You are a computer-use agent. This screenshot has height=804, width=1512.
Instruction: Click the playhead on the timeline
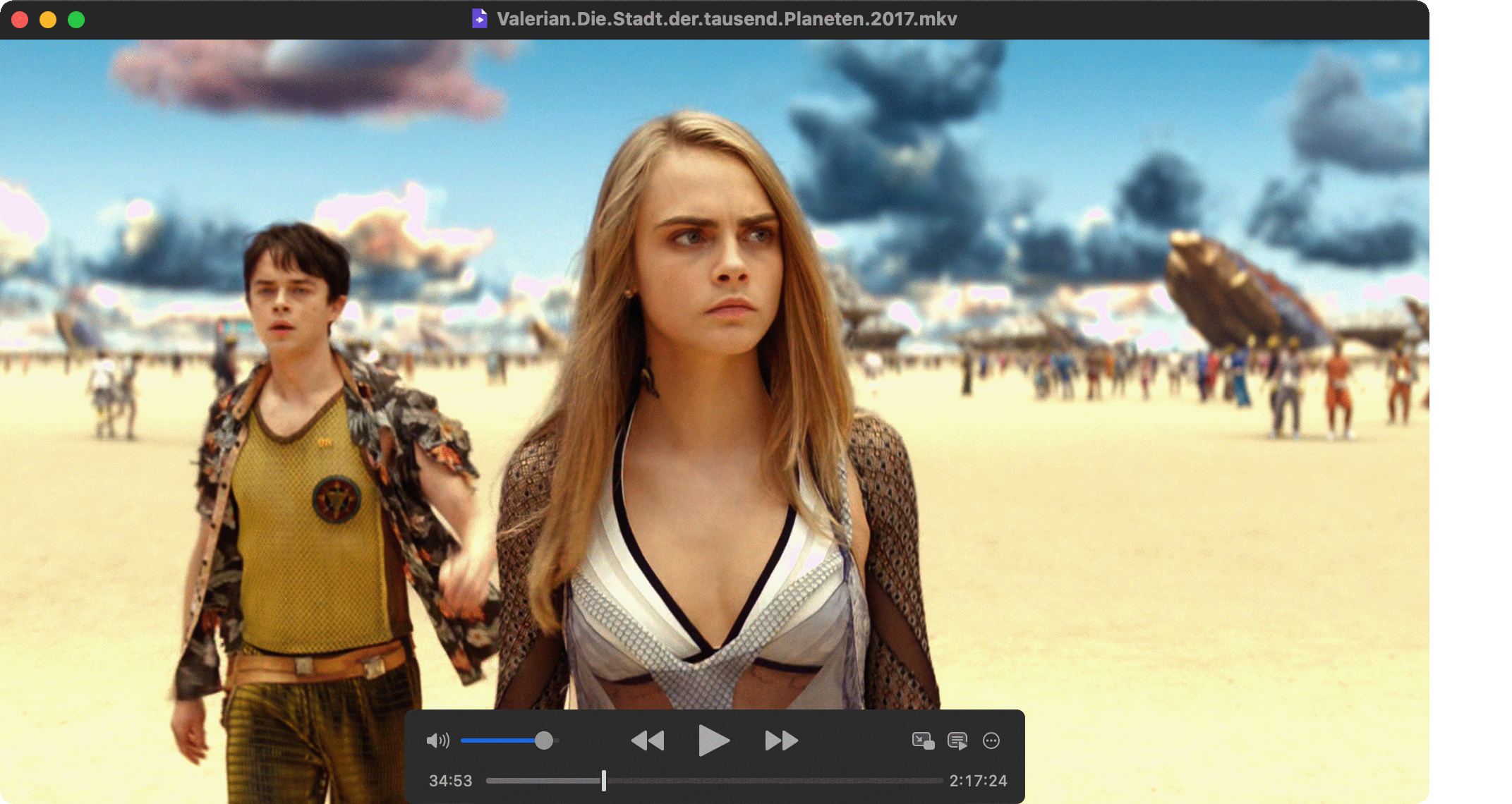604,781
